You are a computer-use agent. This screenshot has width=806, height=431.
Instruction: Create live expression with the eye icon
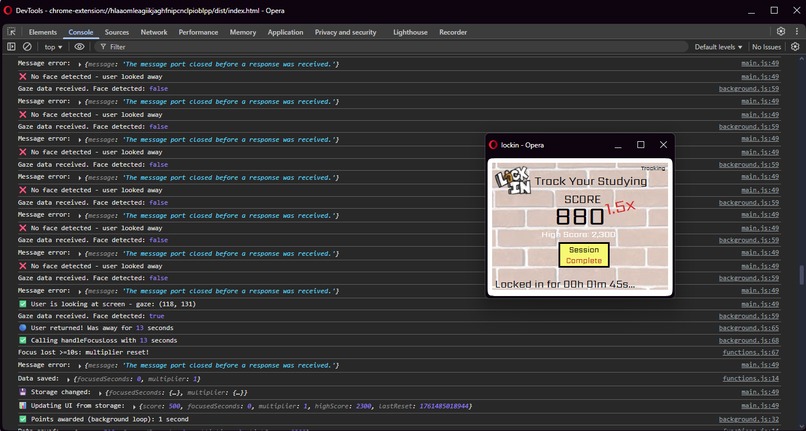coord(79,47)
